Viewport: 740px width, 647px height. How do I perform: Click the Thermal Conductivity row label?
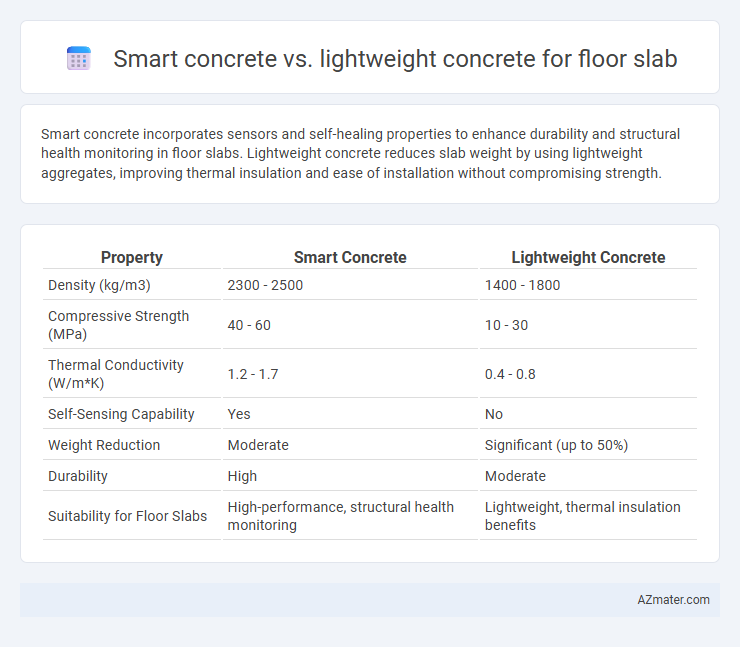pyautogui.click(x=116, y=374)
